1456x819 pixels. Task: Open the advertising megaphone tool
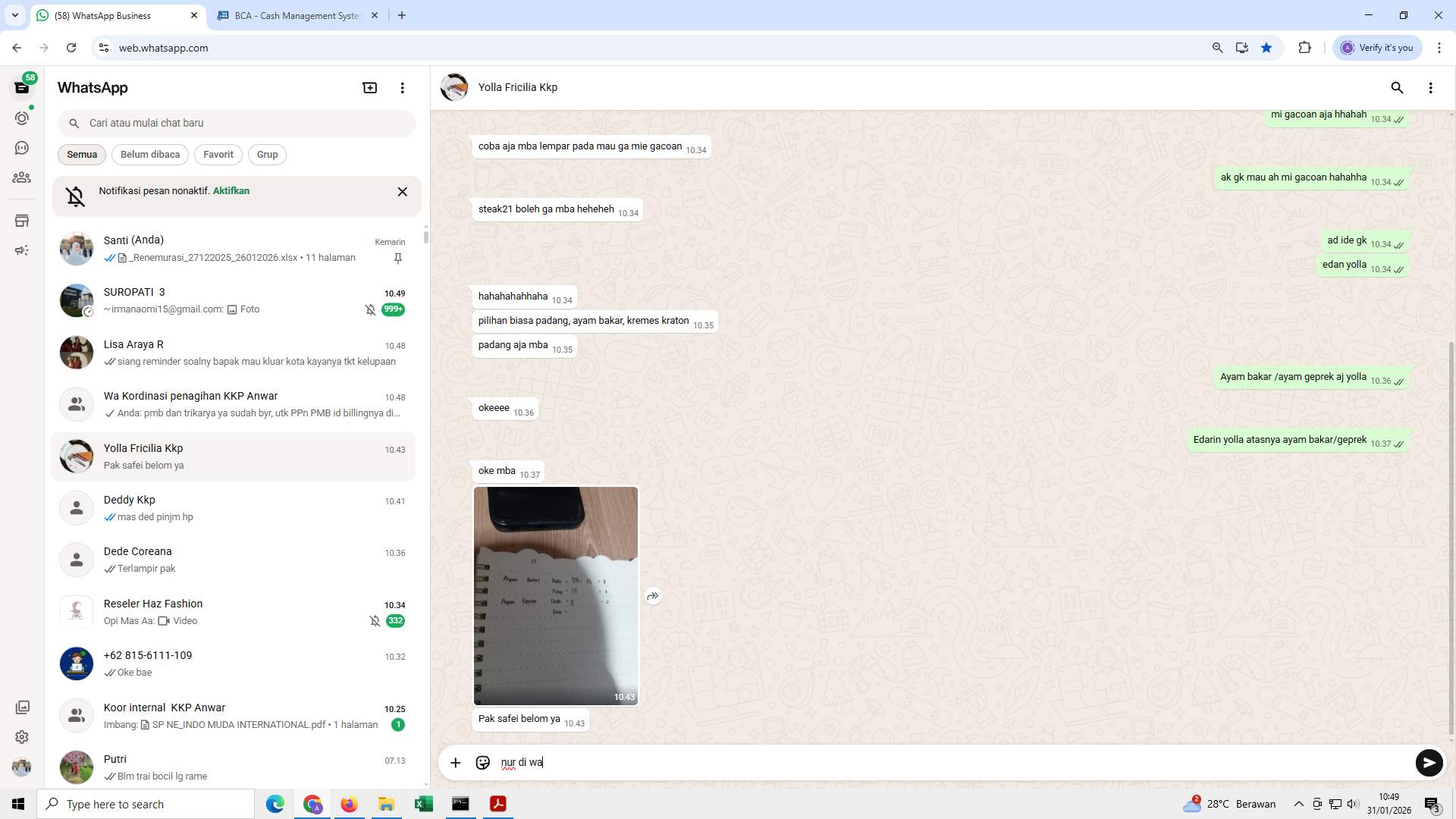tap(22, 249)
